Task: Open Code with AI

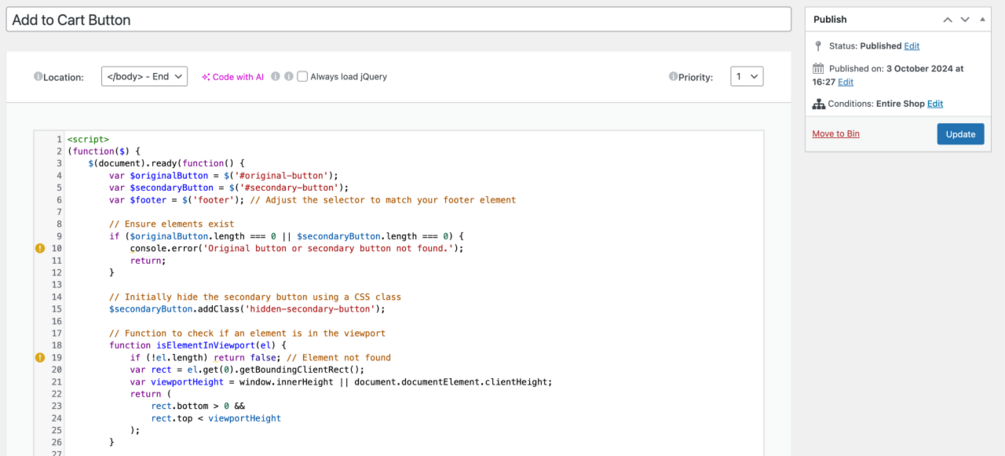Action: tap(233, 76)
